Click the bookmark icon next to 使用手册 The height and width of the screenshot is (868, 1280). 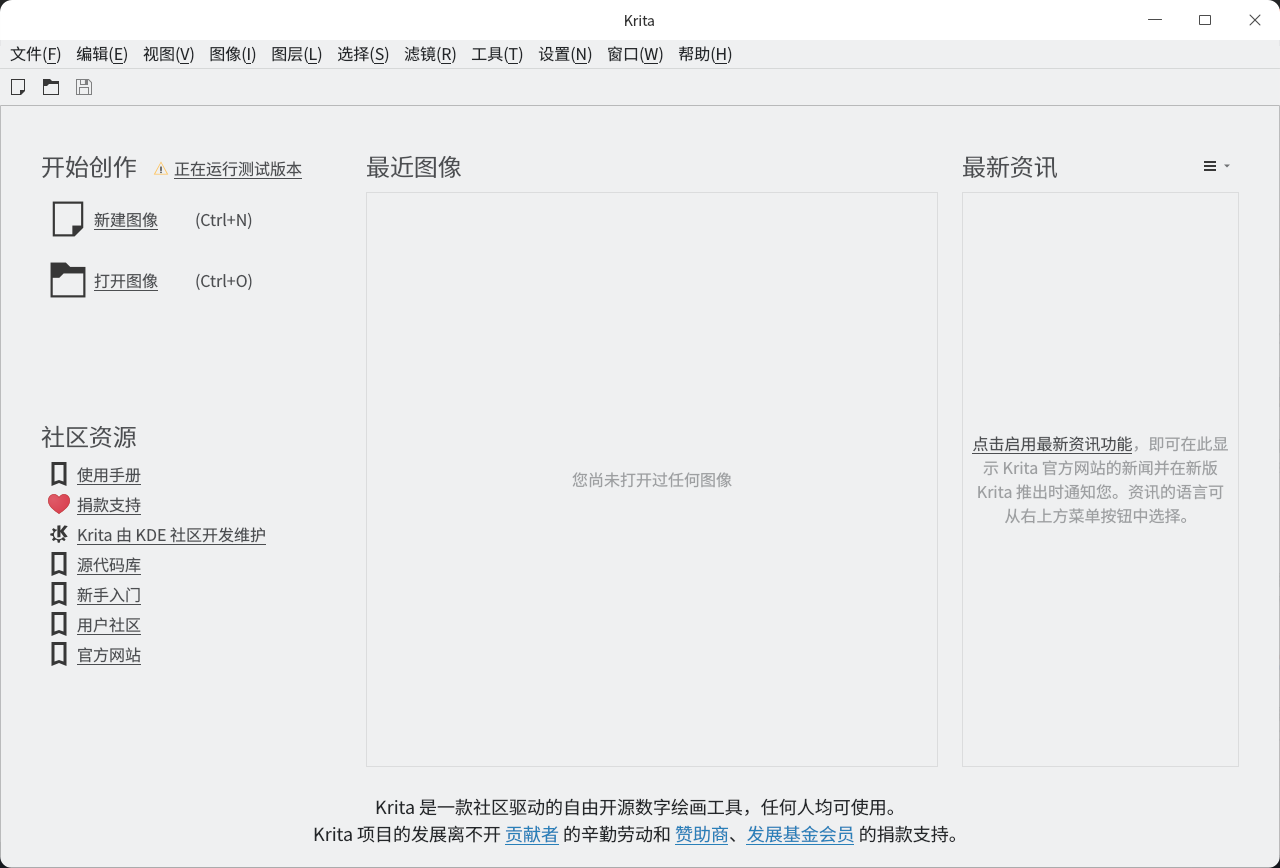coord(59,474)
